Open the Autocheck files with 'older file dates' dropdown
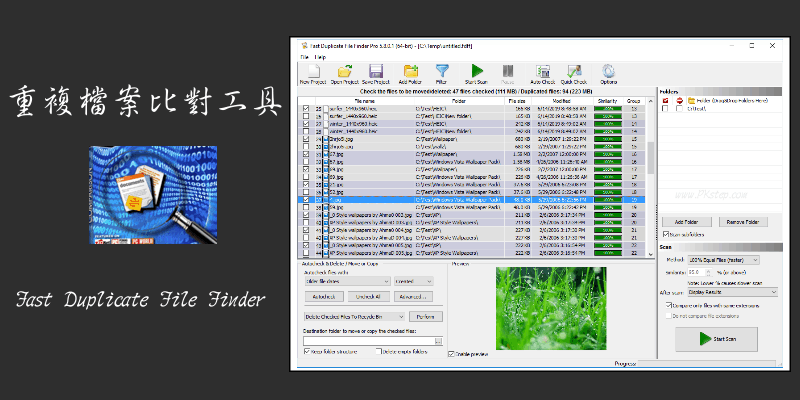The width and height of the screenshot is (800, 400). pyautogui.click(x=347, y=281)
